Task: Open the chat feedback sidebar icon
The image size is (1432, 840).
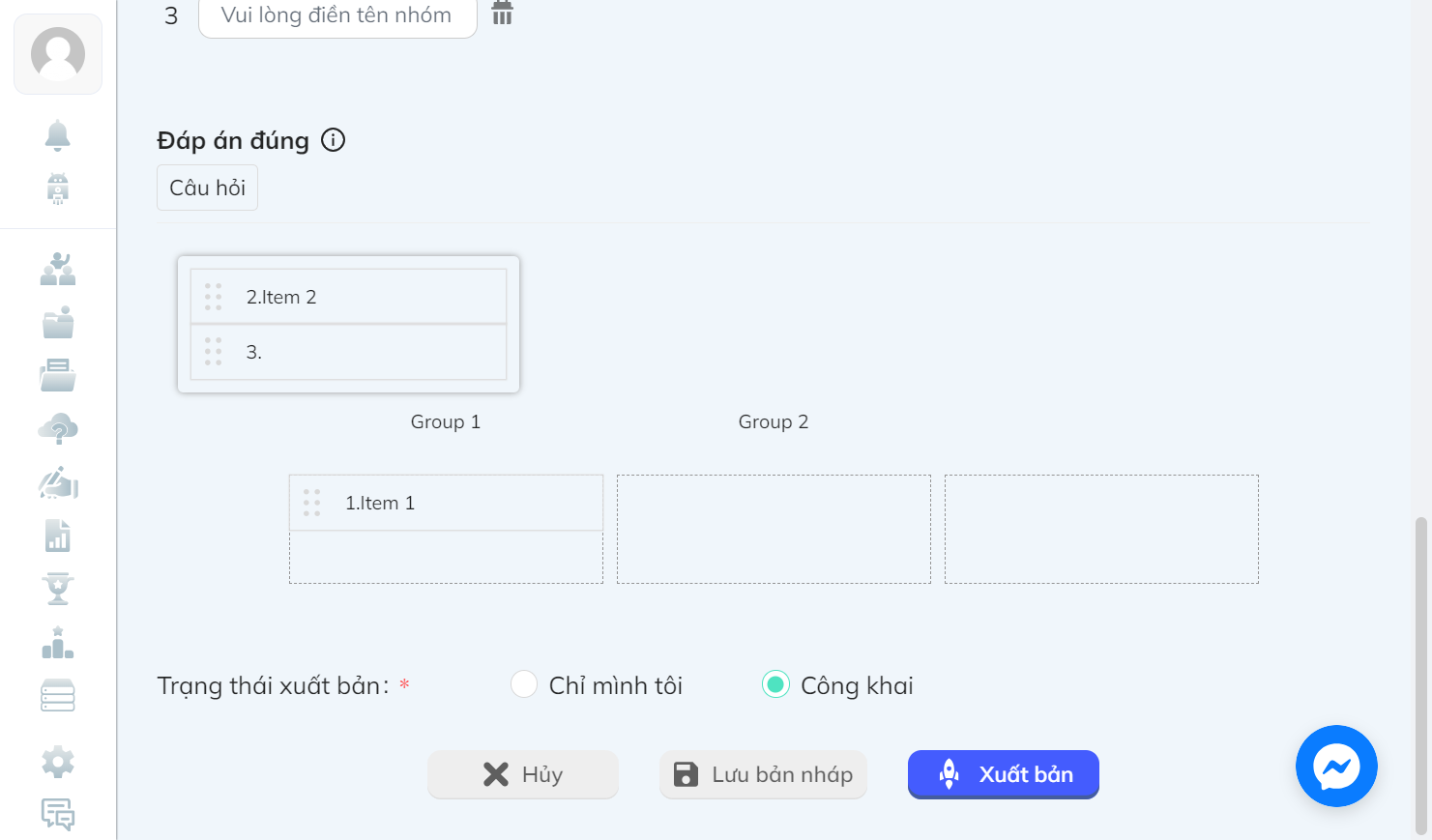Action: click(58, 815)
